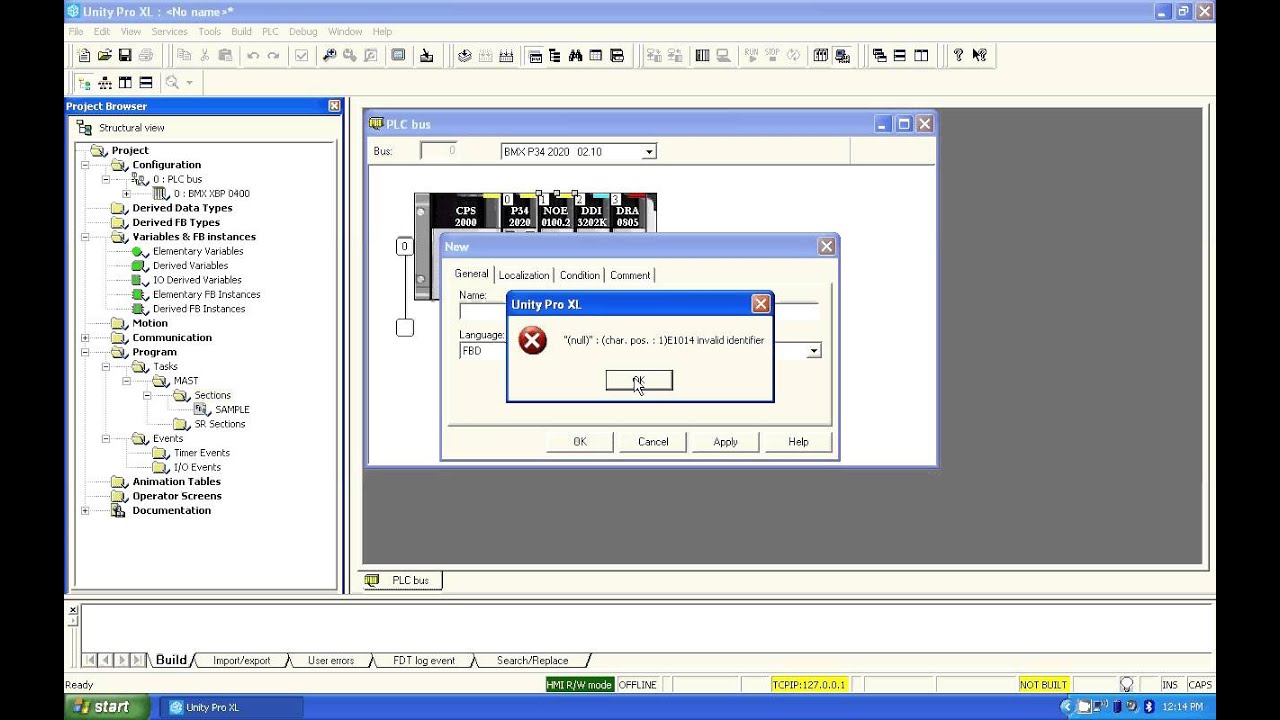
Task: Open the zoom dropdown arrow in second toolbar
Action: coord(189,83)
